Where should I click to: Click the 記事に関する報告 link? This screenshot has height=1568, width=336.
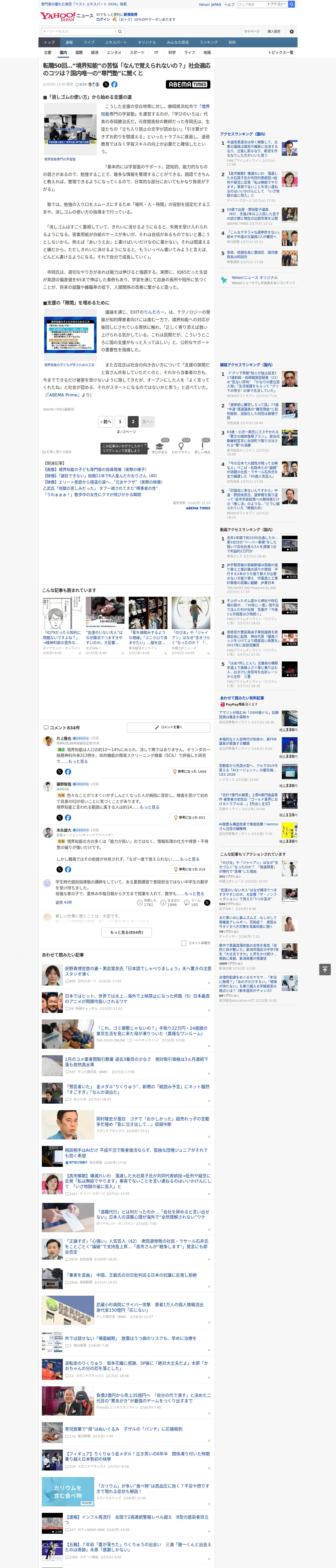pos(57,452)
